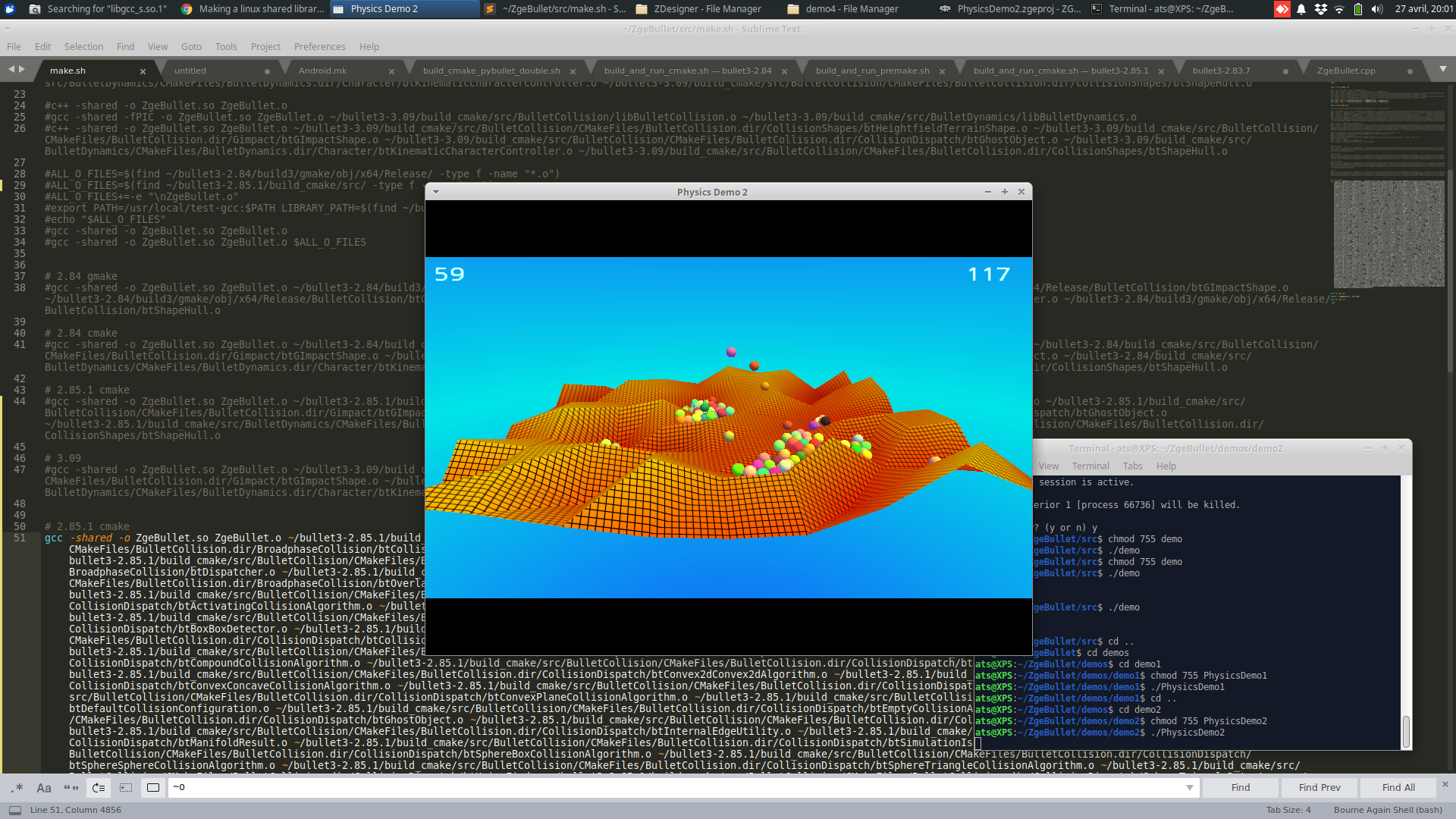1456x819 pixels.
Task: Click the Find button
Action: coord(1241,787)
